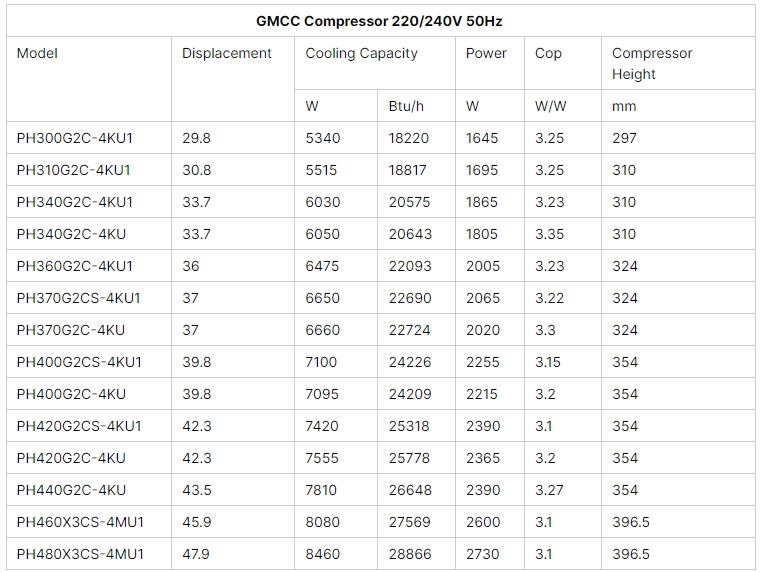Click Btu/h value 22690
The height and width of the screenshot is (572, 760).
[410, 298]
